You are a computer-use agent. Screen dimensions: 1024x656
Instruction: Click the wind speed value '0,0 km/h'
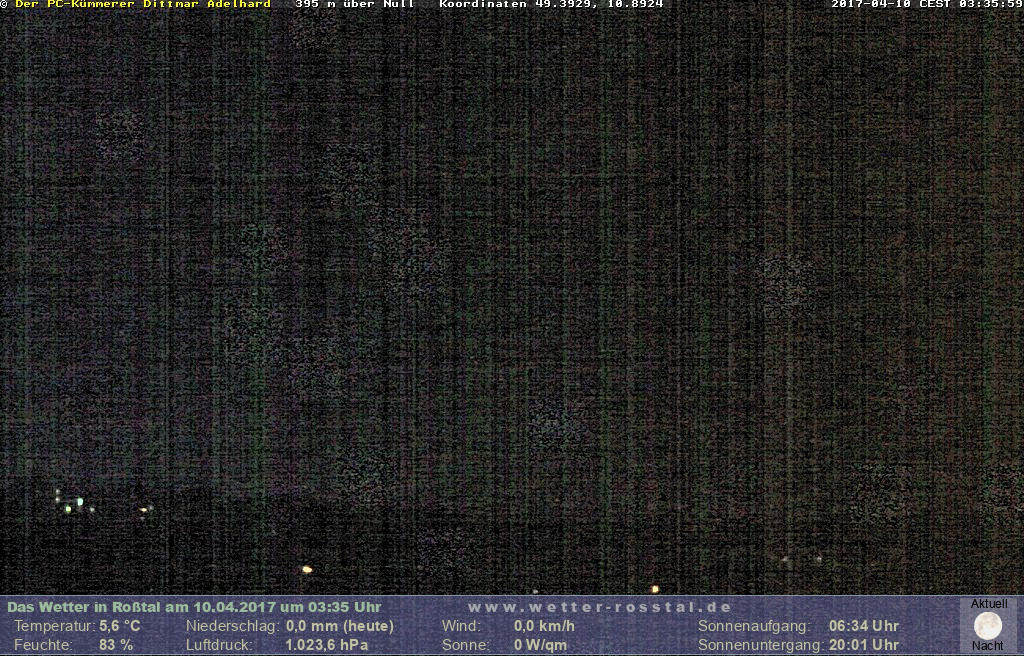[x=544, y=626]
